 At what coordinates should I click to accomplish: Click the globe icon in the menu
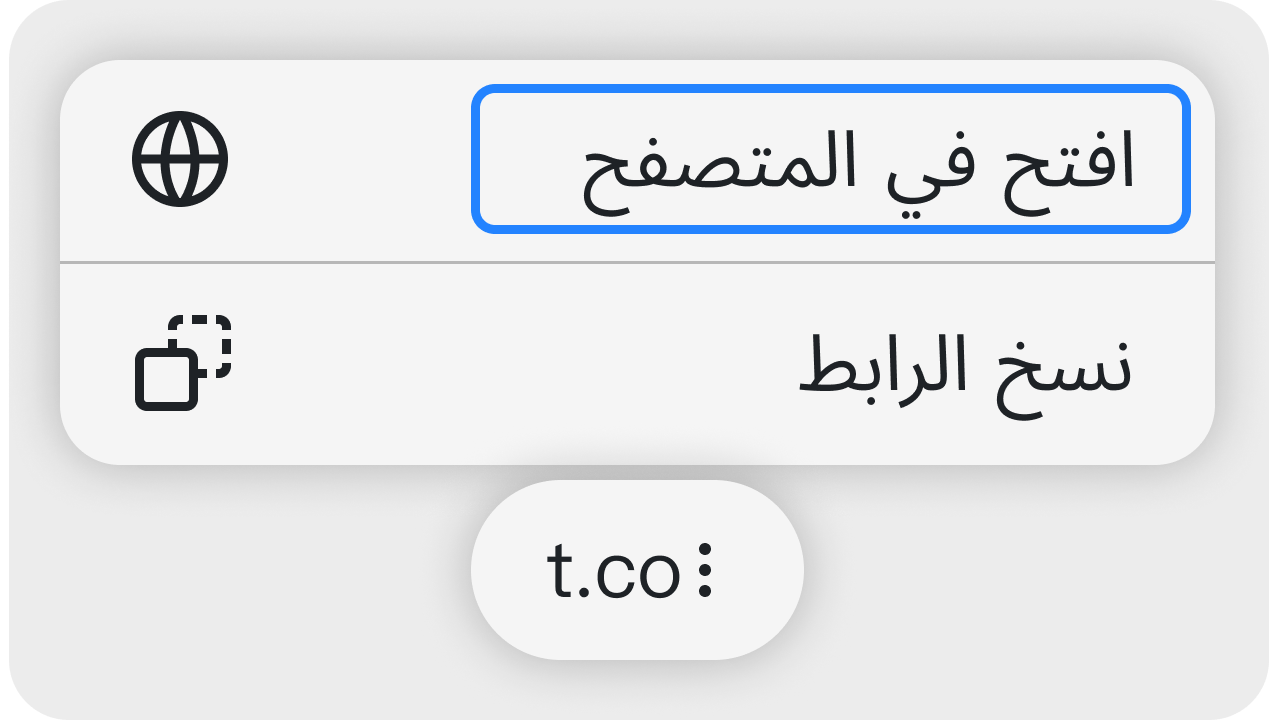pyautogui.click(x=180, y=159)
